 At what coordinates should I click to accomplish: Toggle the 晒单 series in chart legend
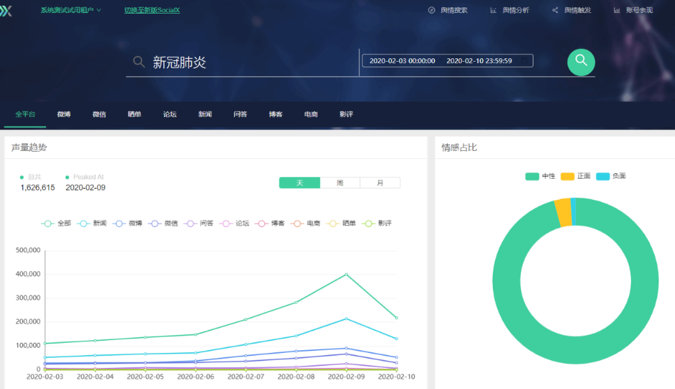342,223
